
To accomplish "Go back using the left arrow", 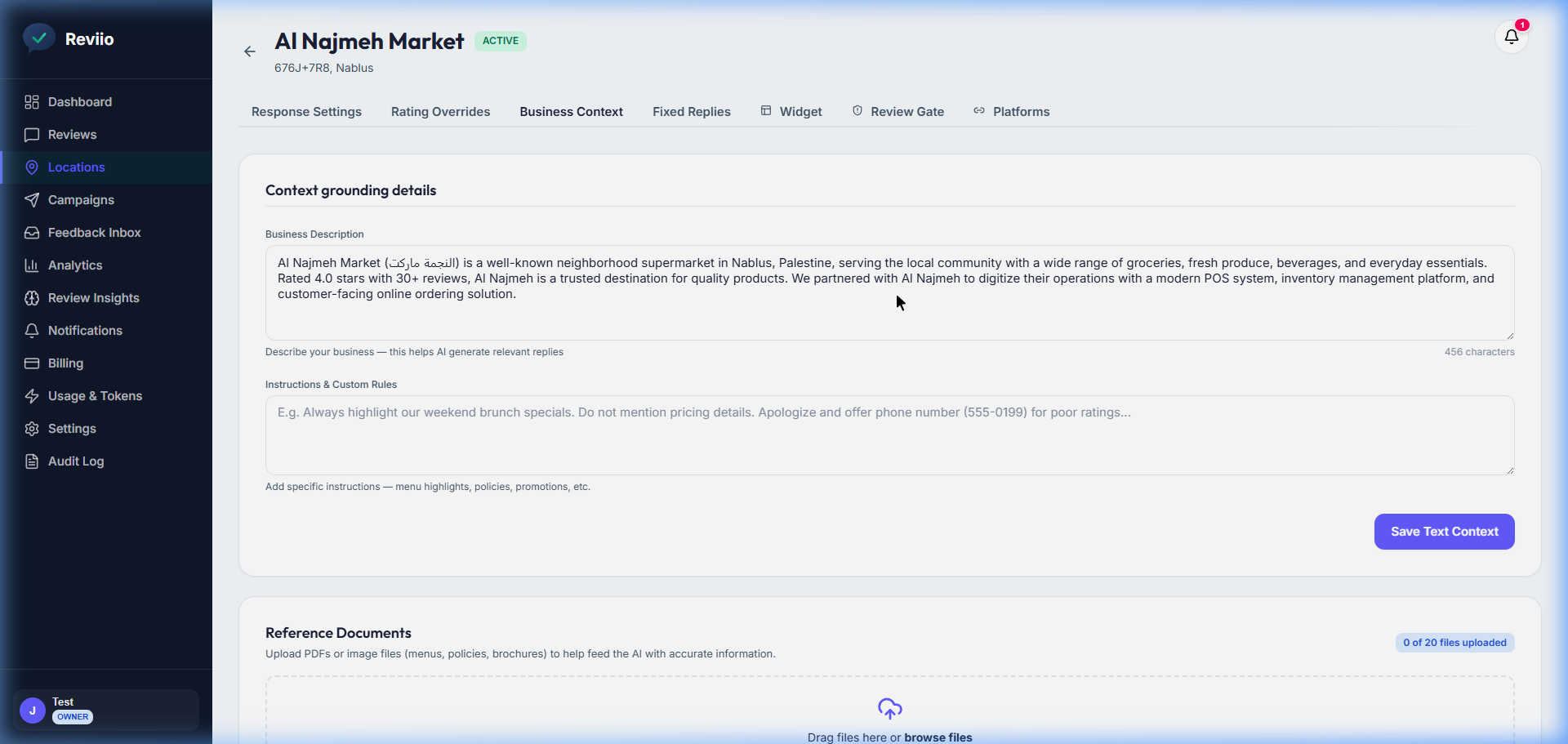I will (250, 51).
